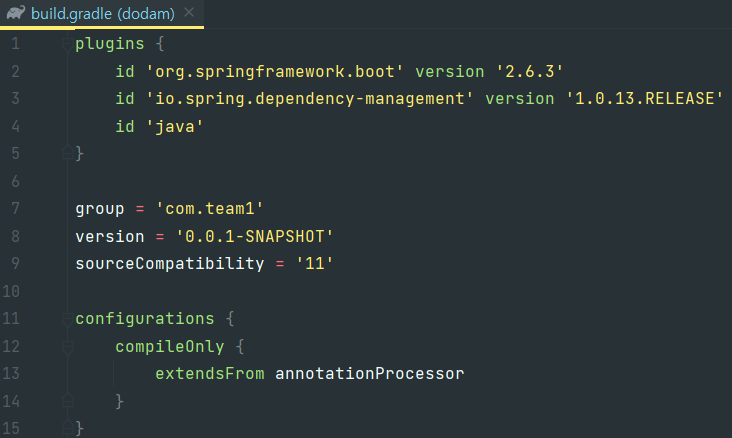Image resolution: width=732 pixels, height=438 pixels.
Task: Click line number 3 in gutter
Action: (15, 99)
